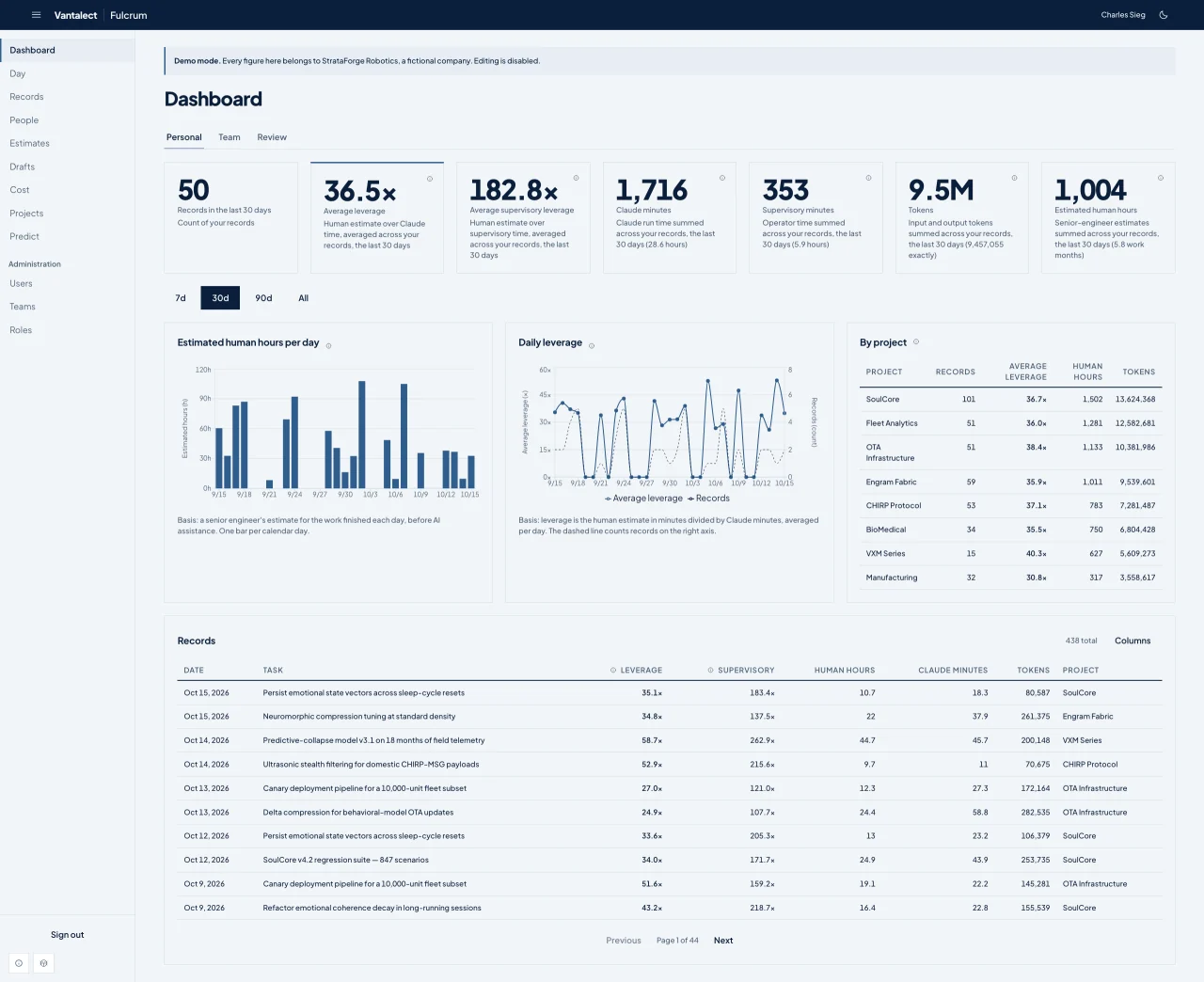Click the Charles Sieg user name
1204x982 pixels.
tap(1123, 15)
